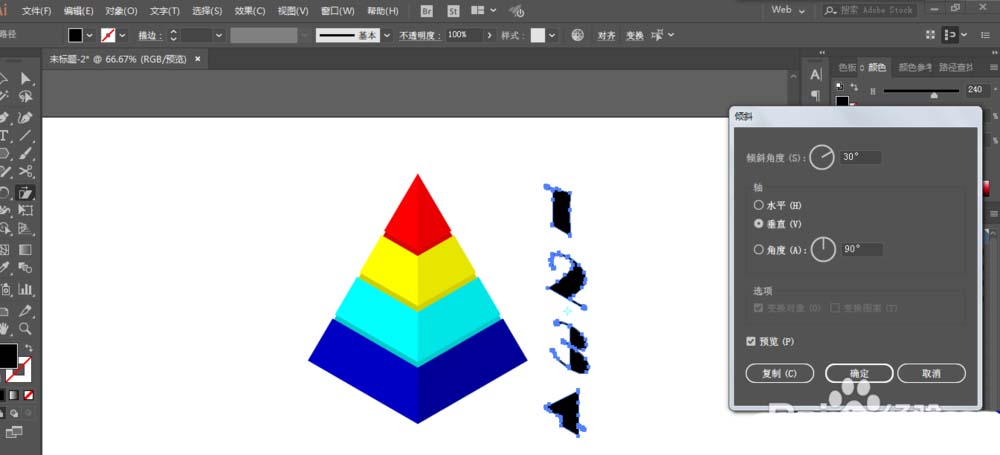Click the 对齐 align link
This screenshot has width=1000, height=455.
pyautogui.click(x=607, y=36)
